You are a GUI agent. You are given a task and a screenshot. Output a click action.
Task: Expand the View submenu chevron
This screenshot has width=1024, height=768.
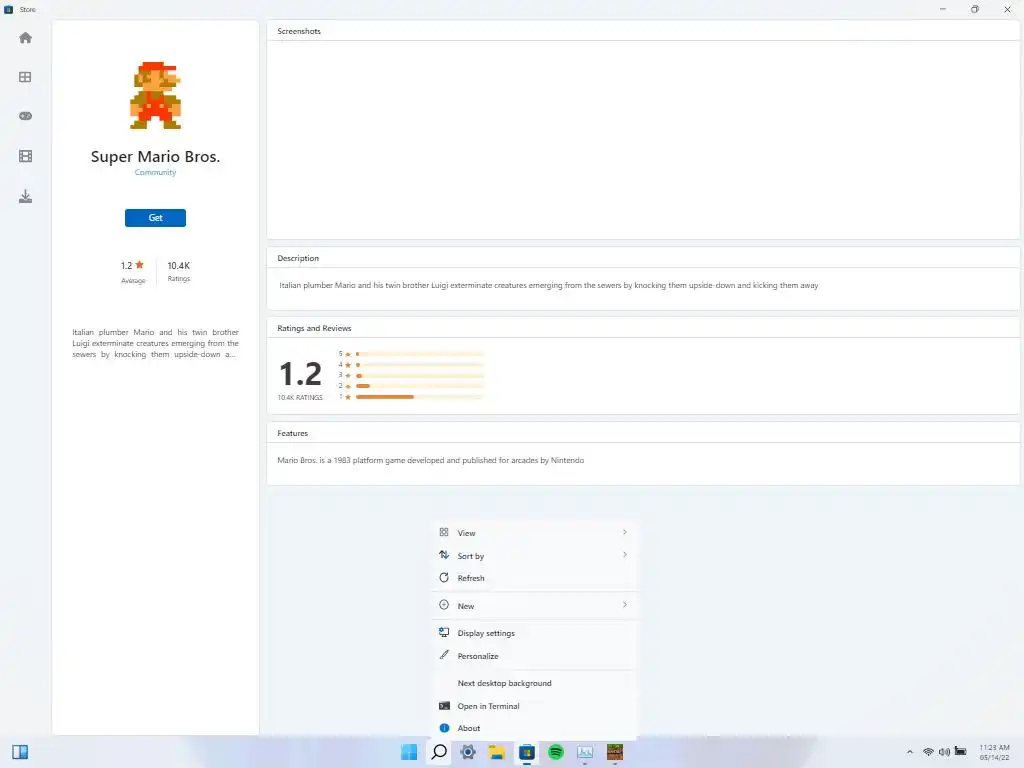[624, 532]
